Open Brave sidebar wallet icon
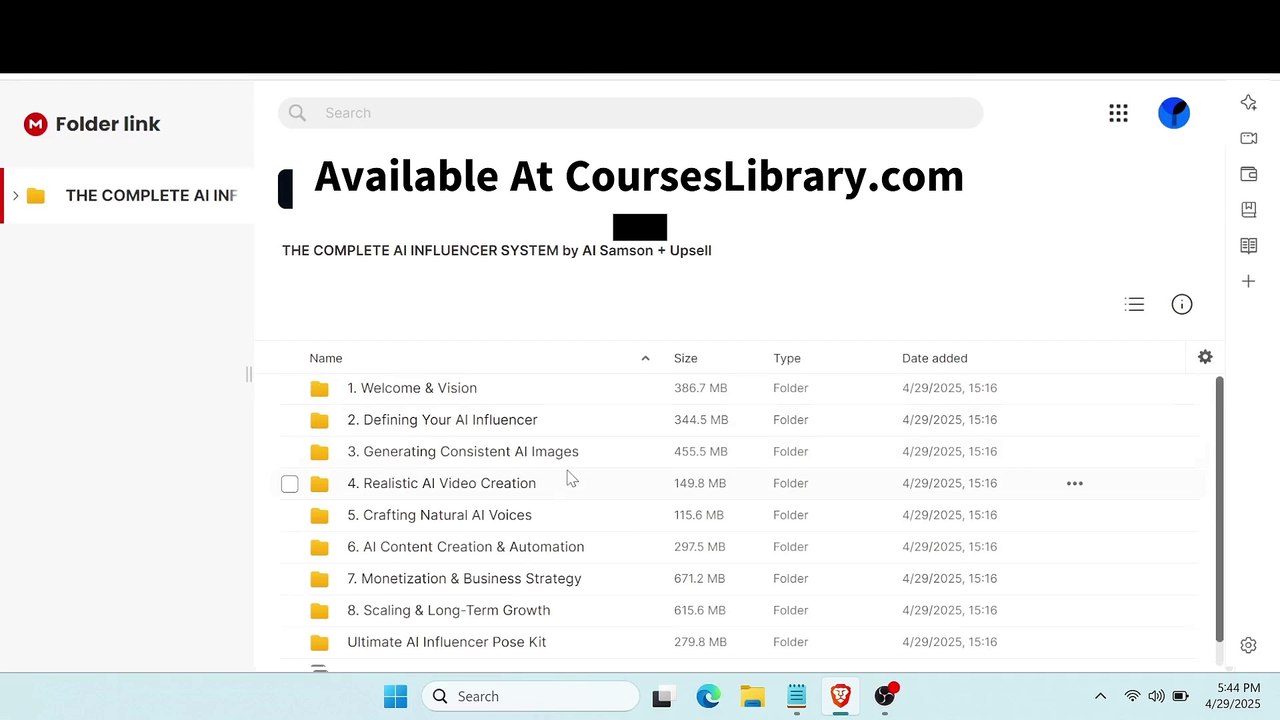The width and height of the screenshot is (1280, 720). click(1249, 174)
